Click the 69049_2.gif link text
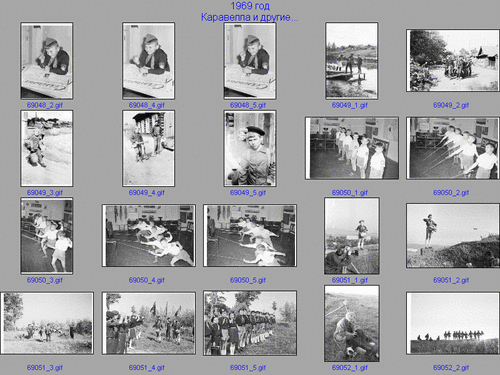The height and width of the screenshot is (375, 500). coord(451,105)
